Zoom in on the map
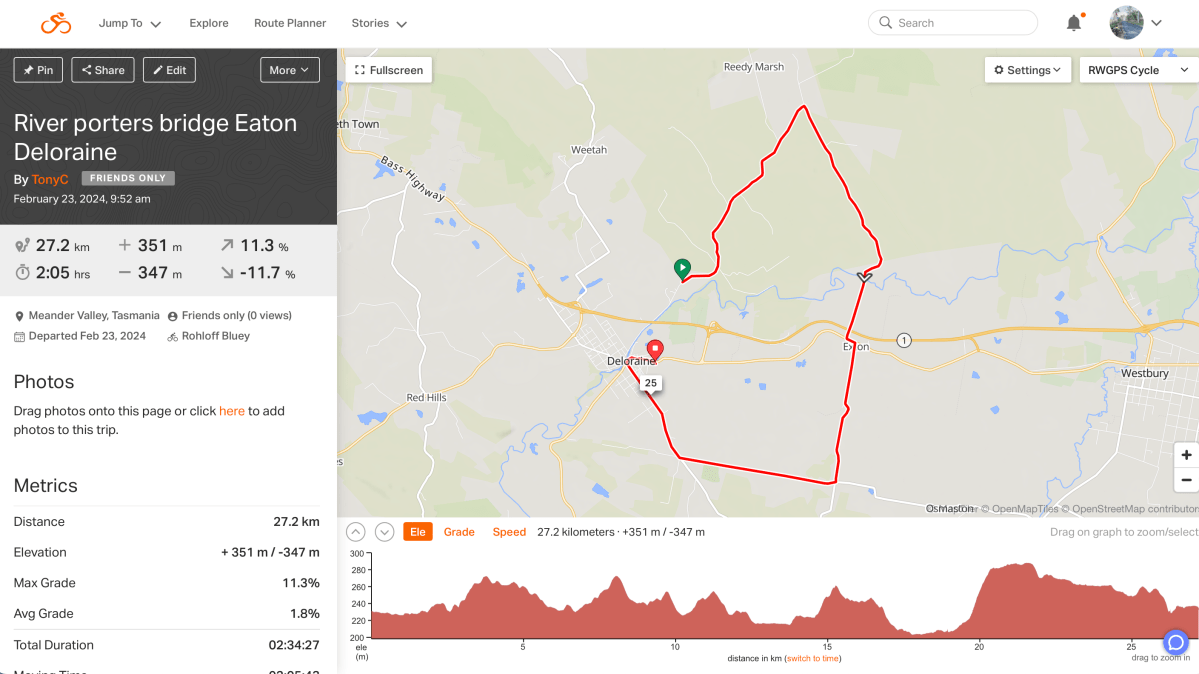Image resolution: width=1199 pixels, height=674 pixels. click(1187, 455)
